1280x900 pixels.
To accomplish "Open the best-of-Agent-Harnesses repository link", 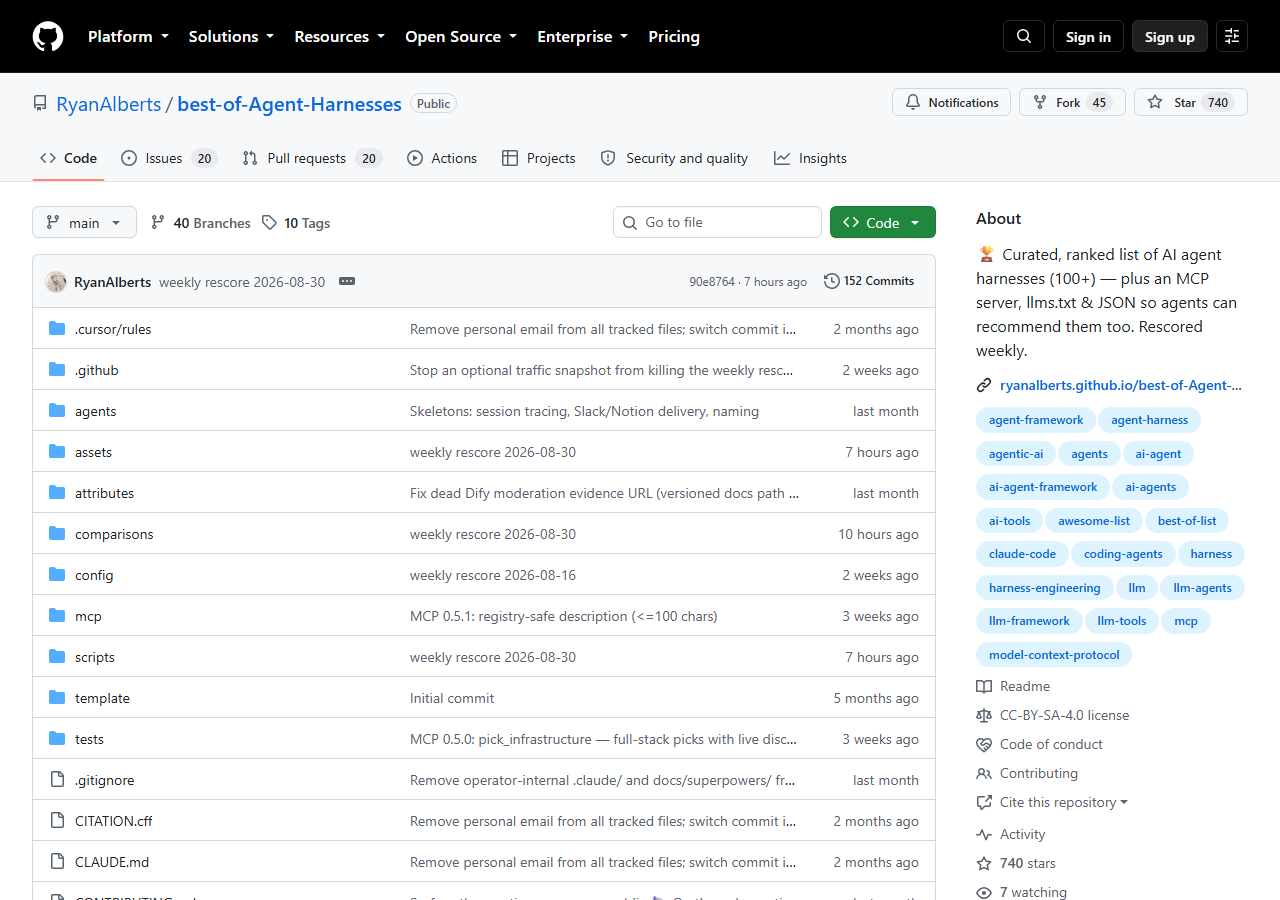I will [290, 104].
